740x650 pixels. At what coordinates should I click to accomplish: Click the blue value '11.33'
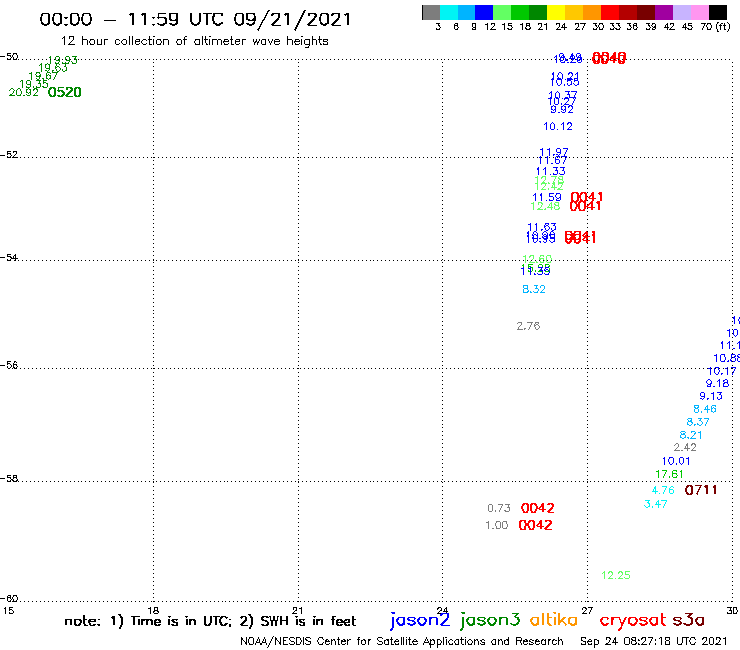[551, 171]
